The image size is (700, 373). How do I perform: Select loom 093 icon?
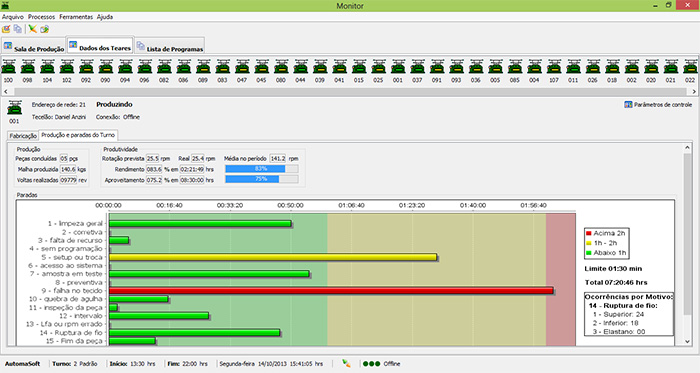point(456,67)
